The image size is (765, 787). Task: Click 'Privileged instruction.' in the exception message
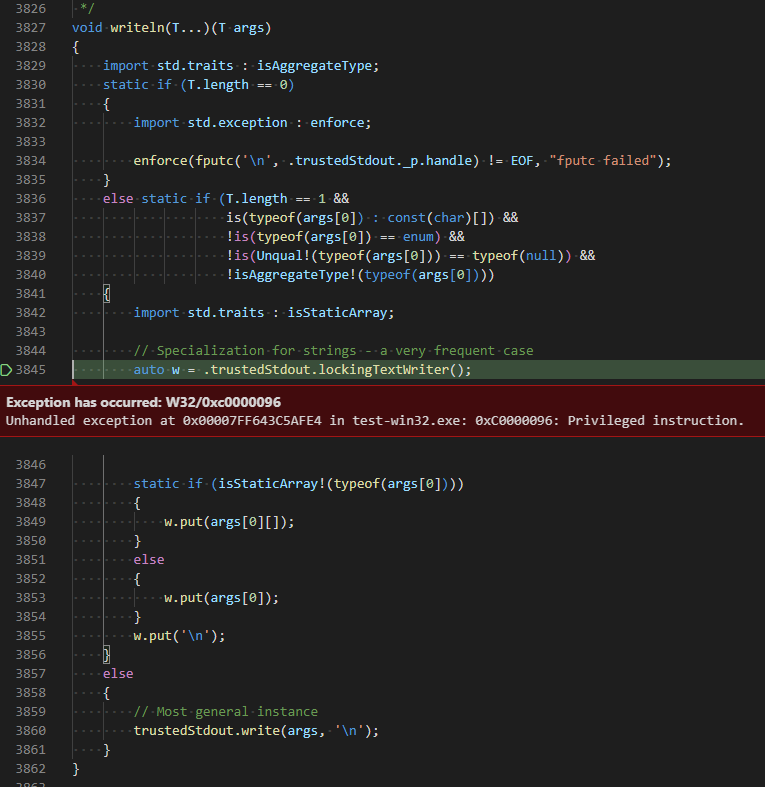click(x=656, y=421)
